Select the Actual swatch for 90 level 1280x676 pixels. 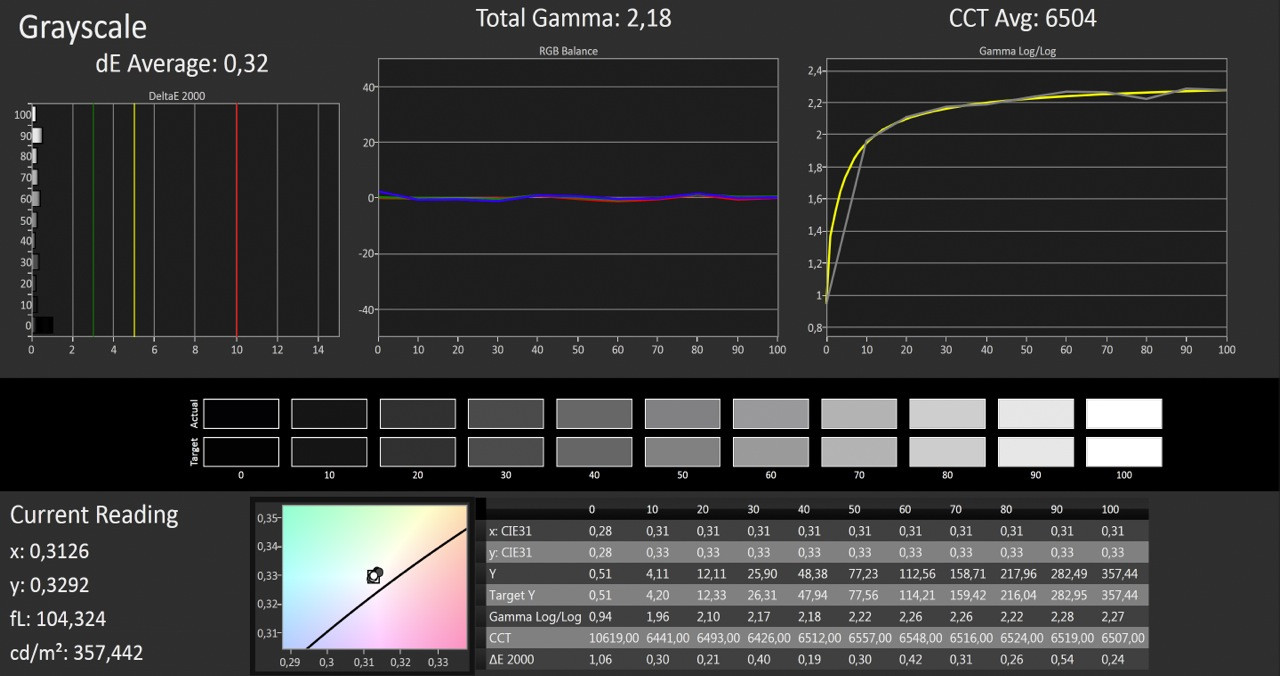point(1035,414)
